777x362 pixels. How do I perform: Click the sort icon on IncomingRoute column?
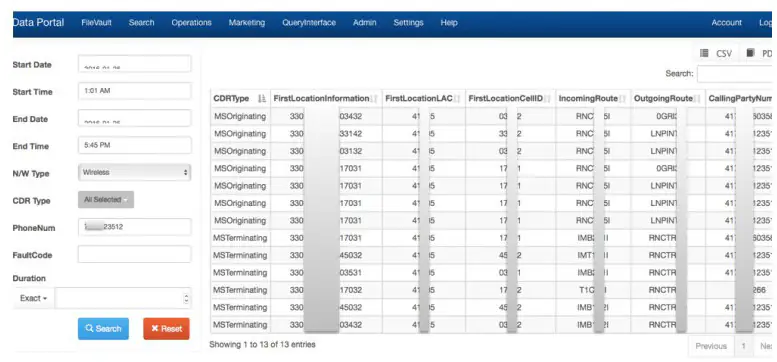click(x=622, y=99)
